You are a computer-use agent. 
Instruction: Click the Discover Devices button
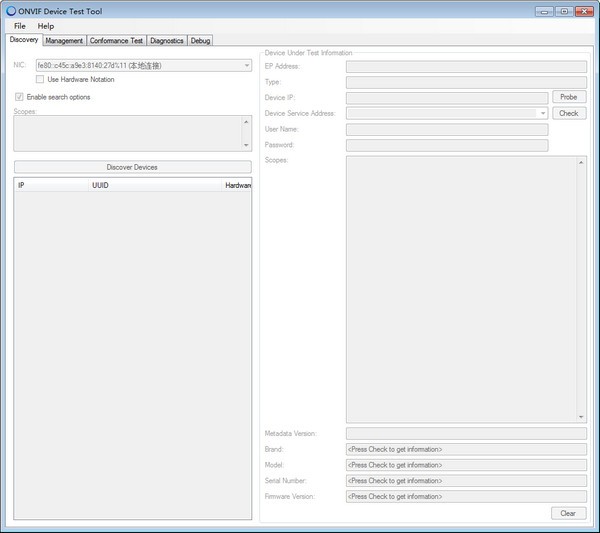point(132,167)
